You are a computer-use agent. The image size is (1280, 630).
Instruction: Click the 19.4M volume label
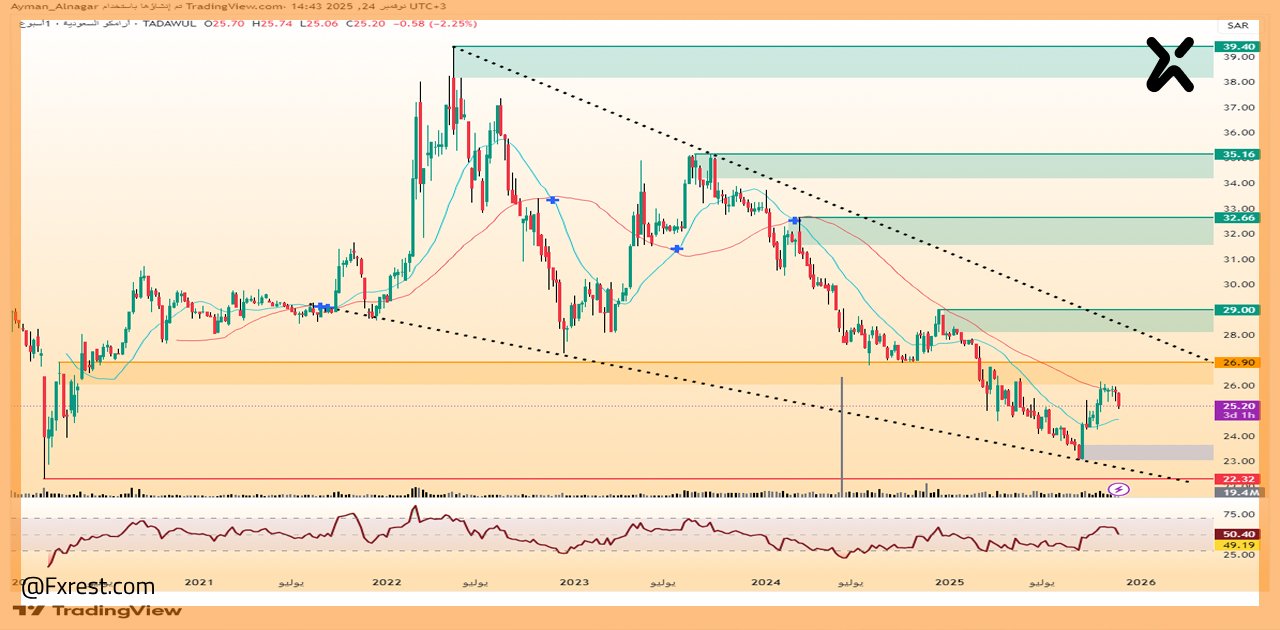(1236, 492)
